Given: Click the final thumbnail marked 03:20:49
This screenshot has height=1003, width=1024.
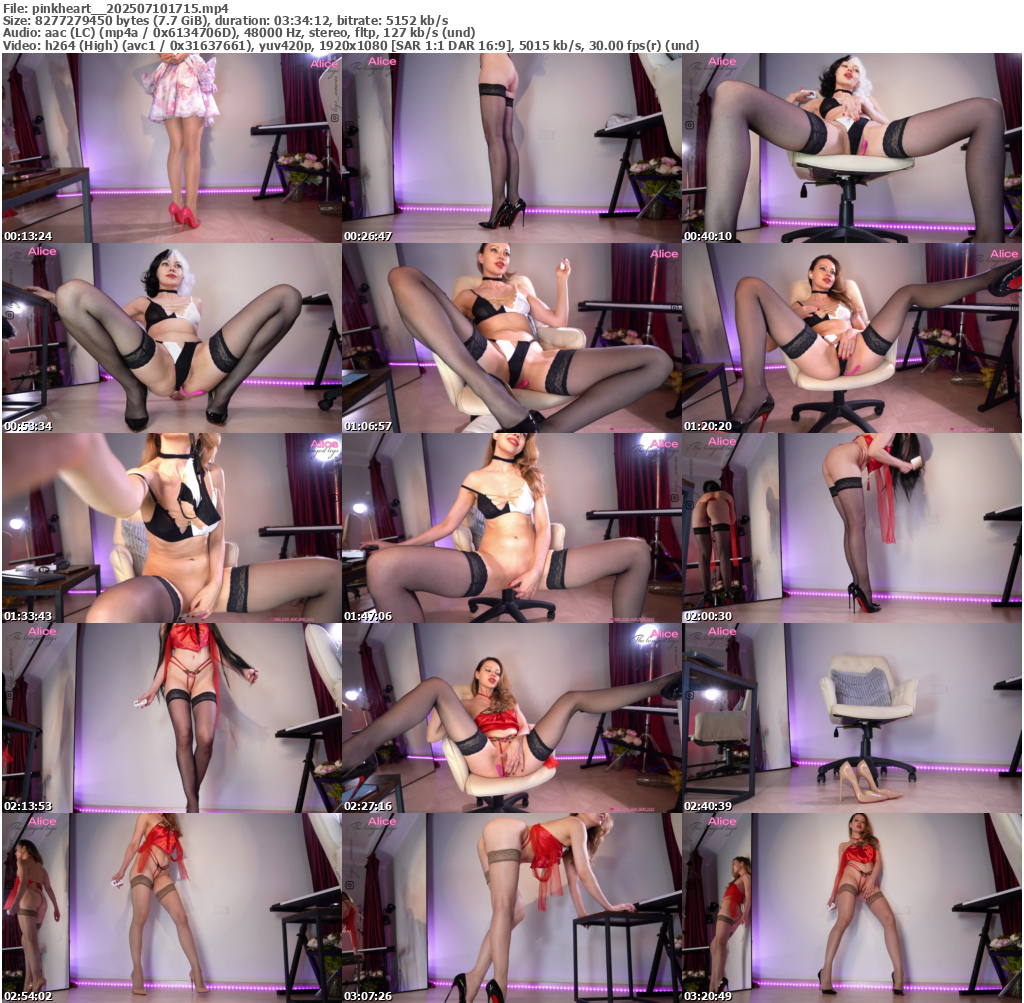Looking at the screenshot, I should click(x=851, y=907).
